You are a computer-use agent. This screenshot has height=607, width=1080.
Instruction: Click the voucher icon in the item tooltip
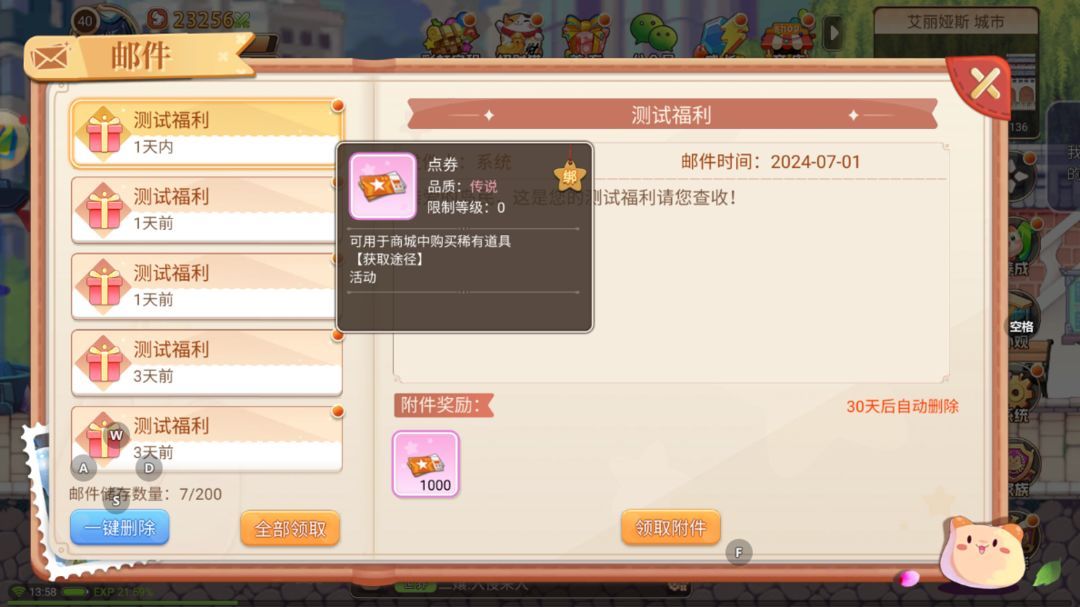(382, 186)
